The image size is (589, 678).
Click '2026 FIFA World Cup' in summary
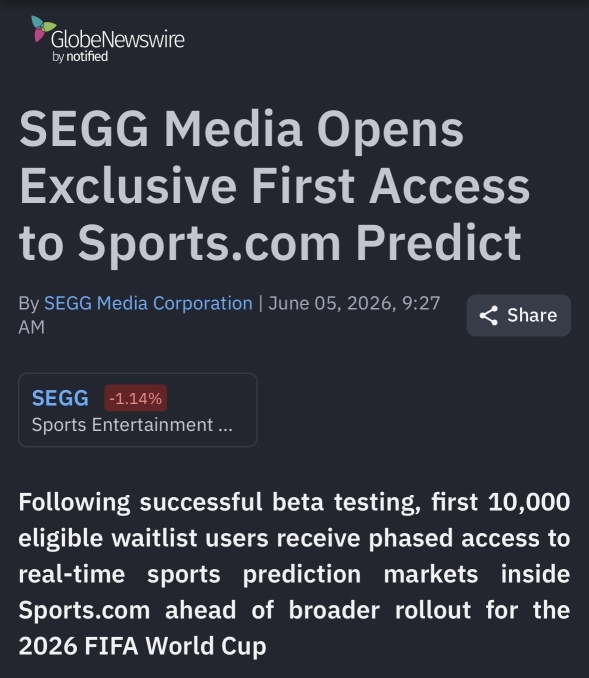[x=142, y=646]
